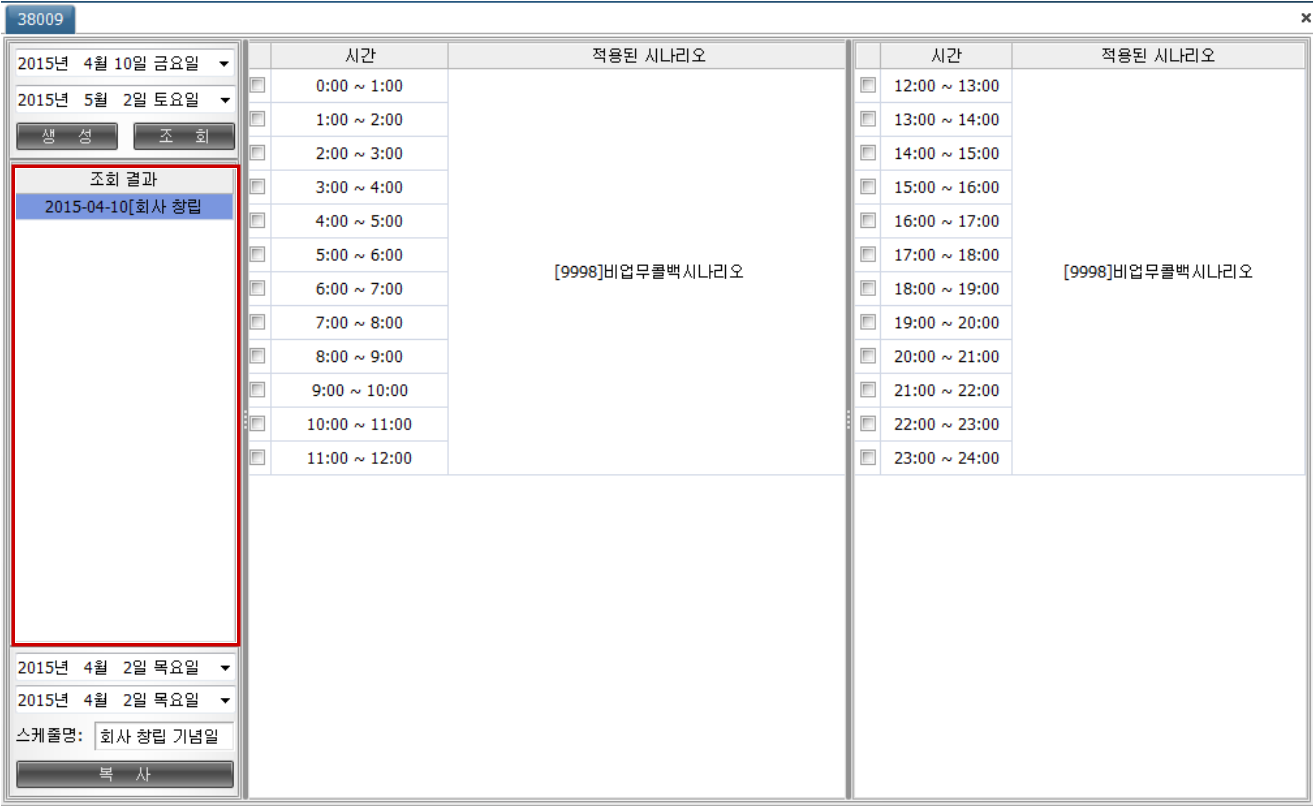1314x807 pixels.
Task: Click the 11:00 ~ 12:00 time cell
Action: point(359,458)
